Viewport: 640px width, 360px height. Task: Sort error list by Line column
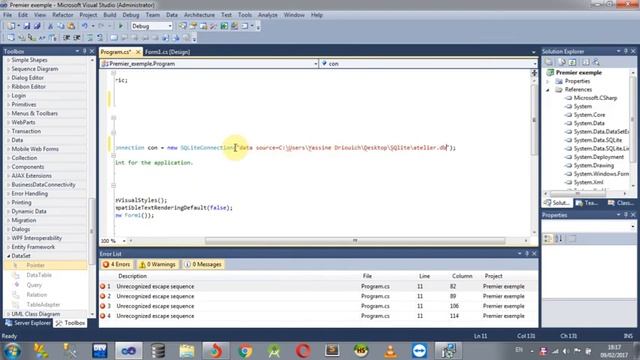[424, 276]
